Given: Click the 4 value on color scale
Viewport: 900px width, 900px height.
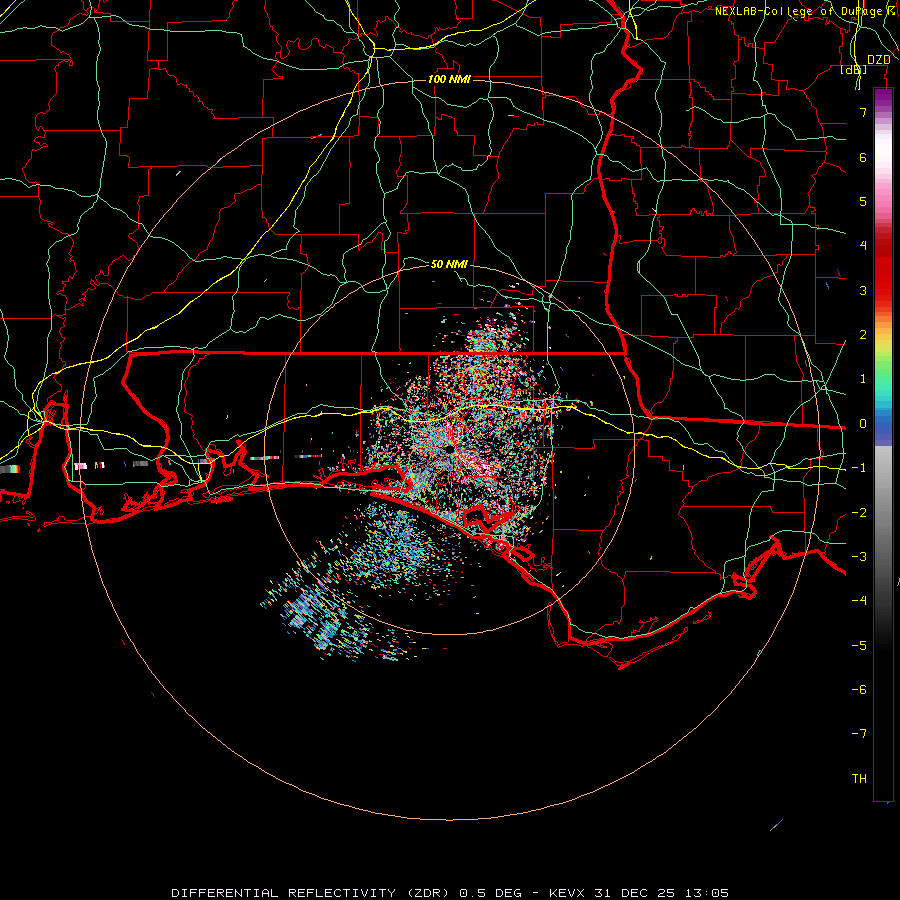Looking at the screenshot, I should (x=863, y=246).
